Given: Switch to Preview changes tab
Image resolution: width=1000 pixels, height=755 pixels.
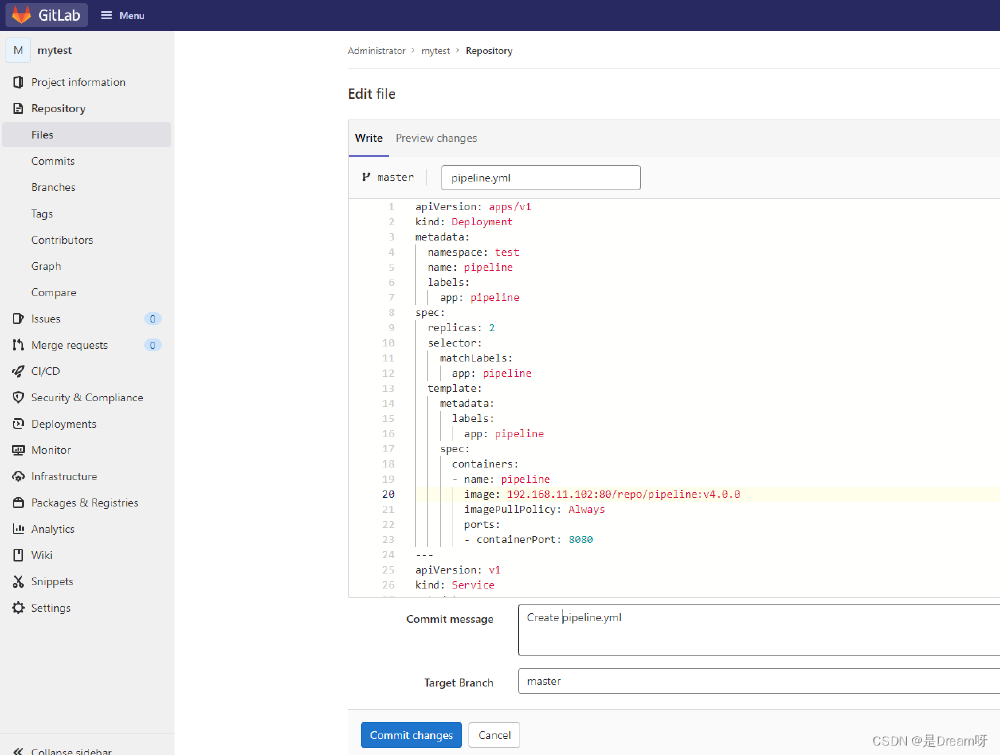Looking at the screenshot, I should (x=436, y=138).
